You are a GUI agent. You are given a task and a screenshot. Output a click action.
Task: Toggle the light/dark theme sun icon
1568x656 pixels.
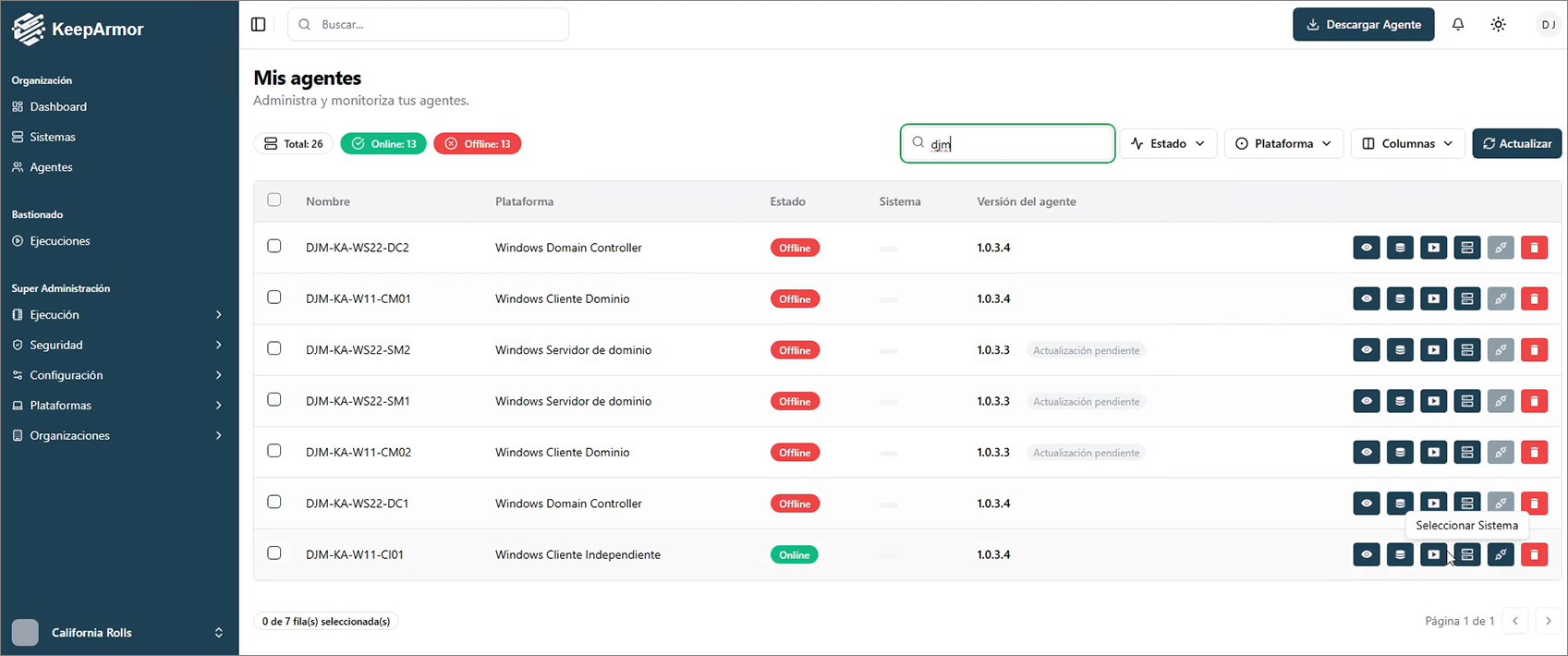[1498, 25]
